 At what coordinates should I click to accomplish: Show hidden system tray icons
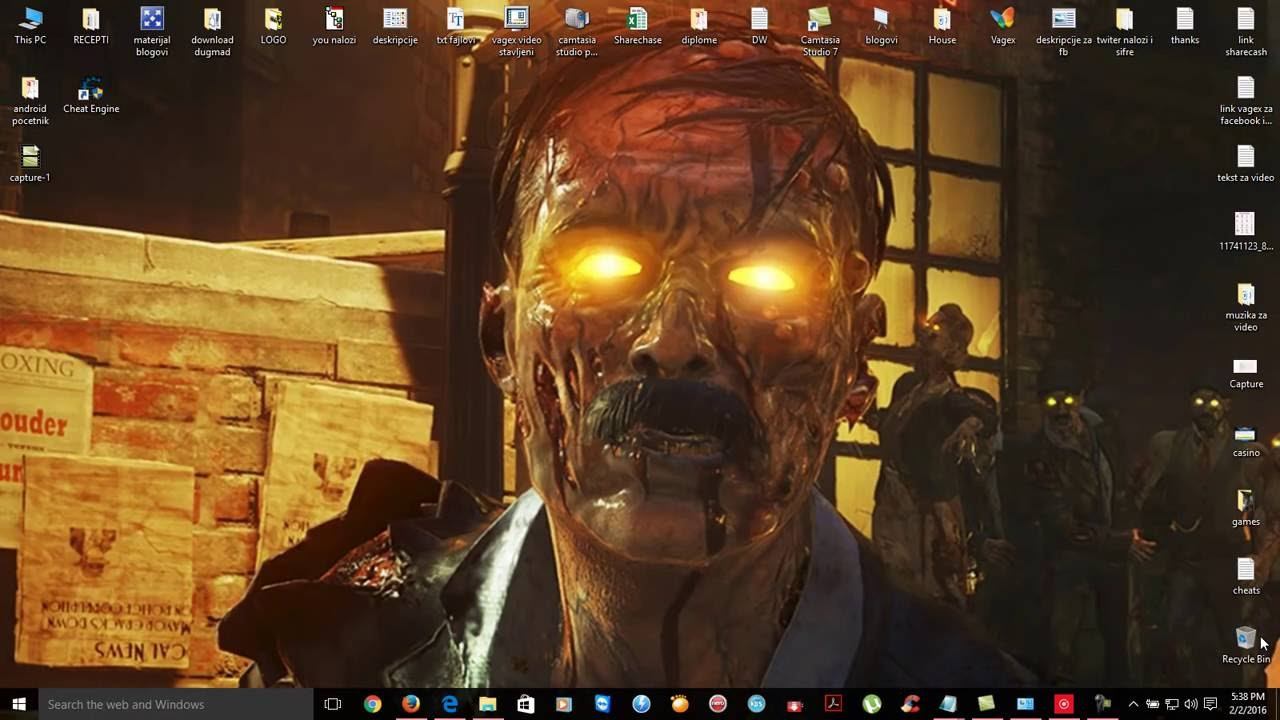point(1133,704)
